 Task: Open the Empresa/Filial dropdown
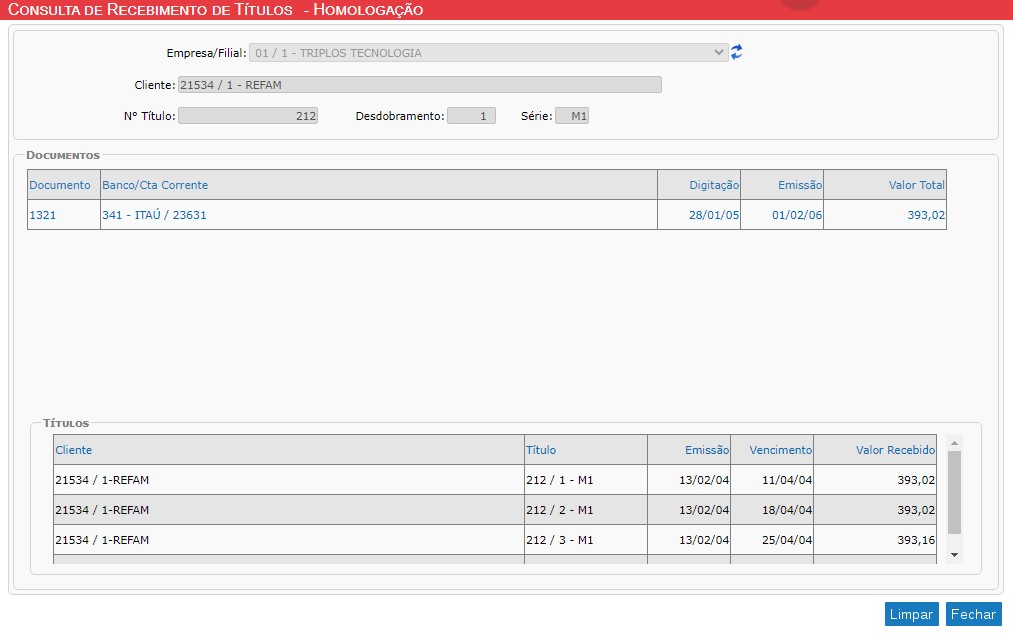coord(488,53)
